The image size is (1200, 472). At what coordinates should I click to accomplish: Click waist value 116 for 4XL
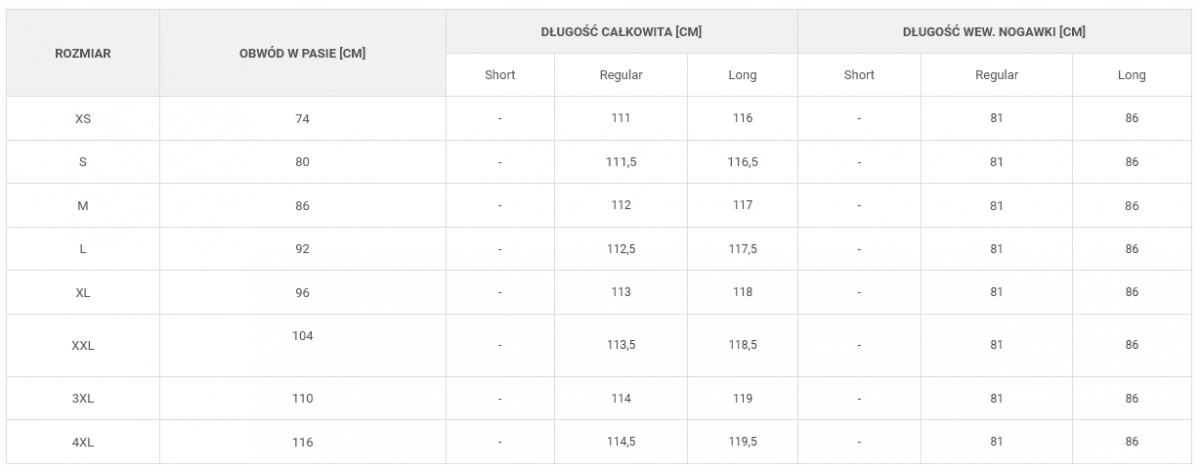point(302,442)
